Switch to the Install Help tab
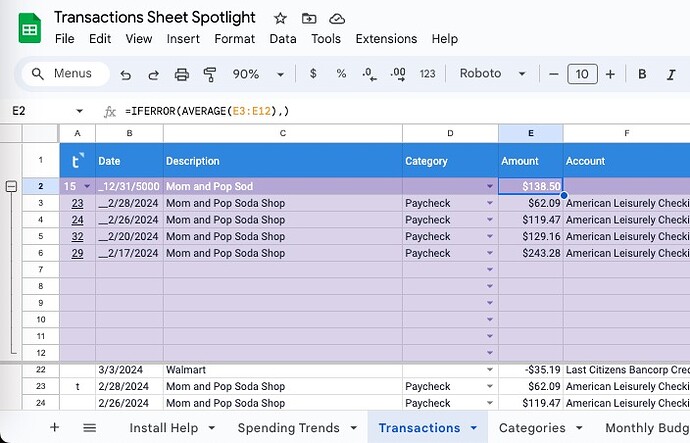This screenshot has height=443, width=690. pyautogui.click(x=163, y=428)
